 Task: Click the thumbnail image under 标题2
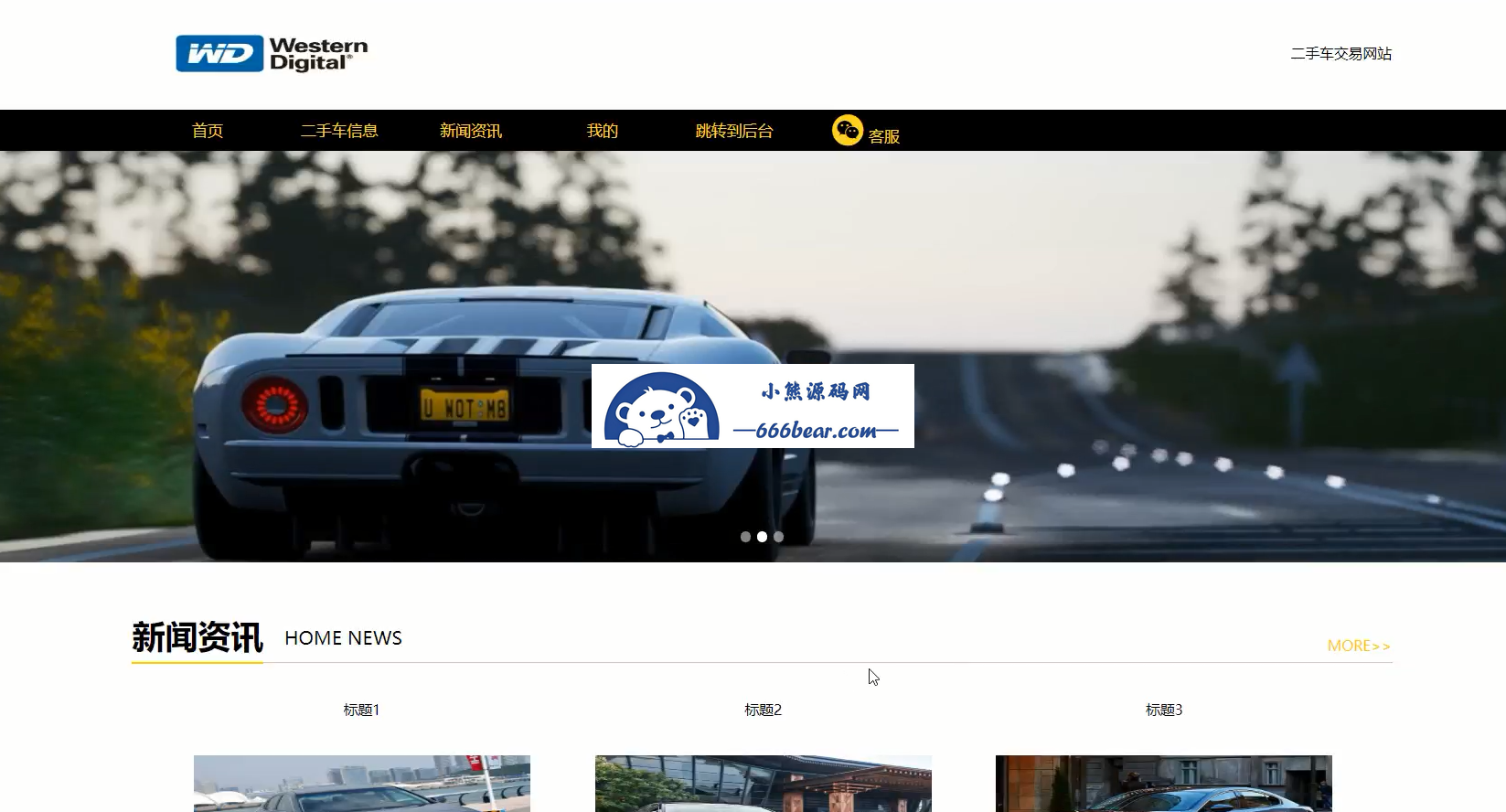pos(763,784)
